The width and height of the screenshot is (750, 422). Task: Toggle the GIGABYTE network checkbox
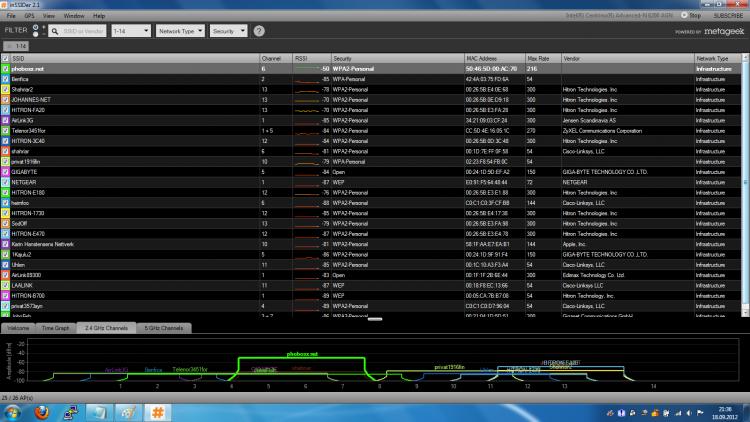click(x=5, y=172)
